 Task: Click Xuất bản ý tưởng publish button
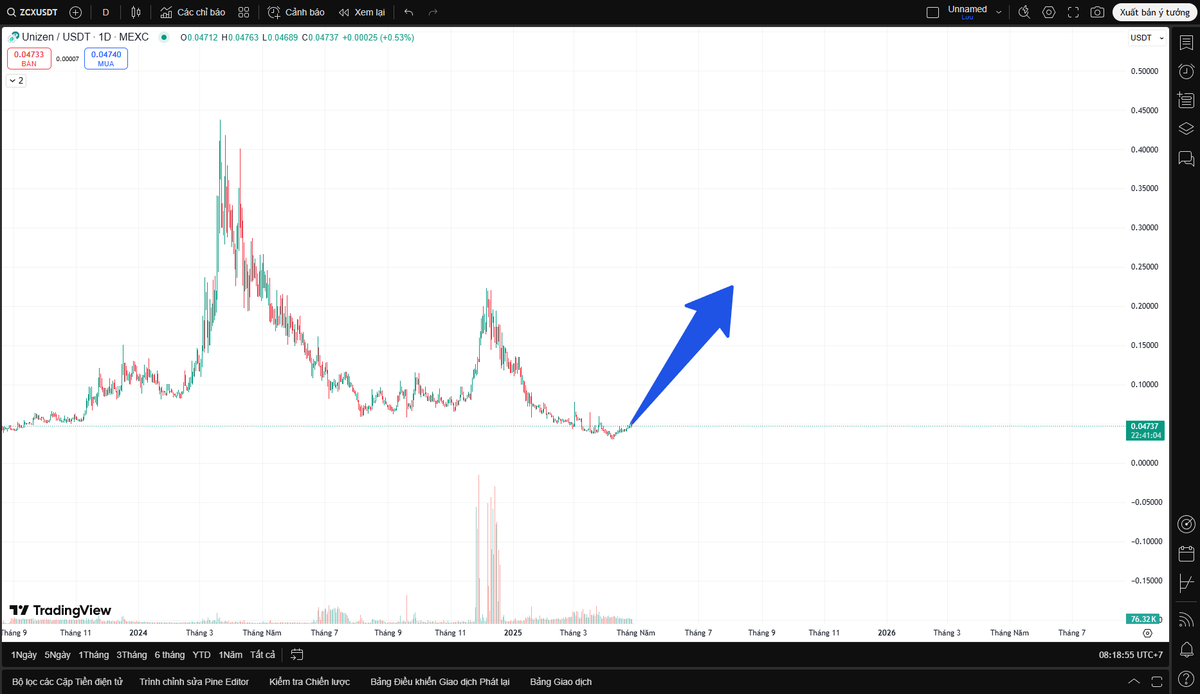(x=1155, y=12)
